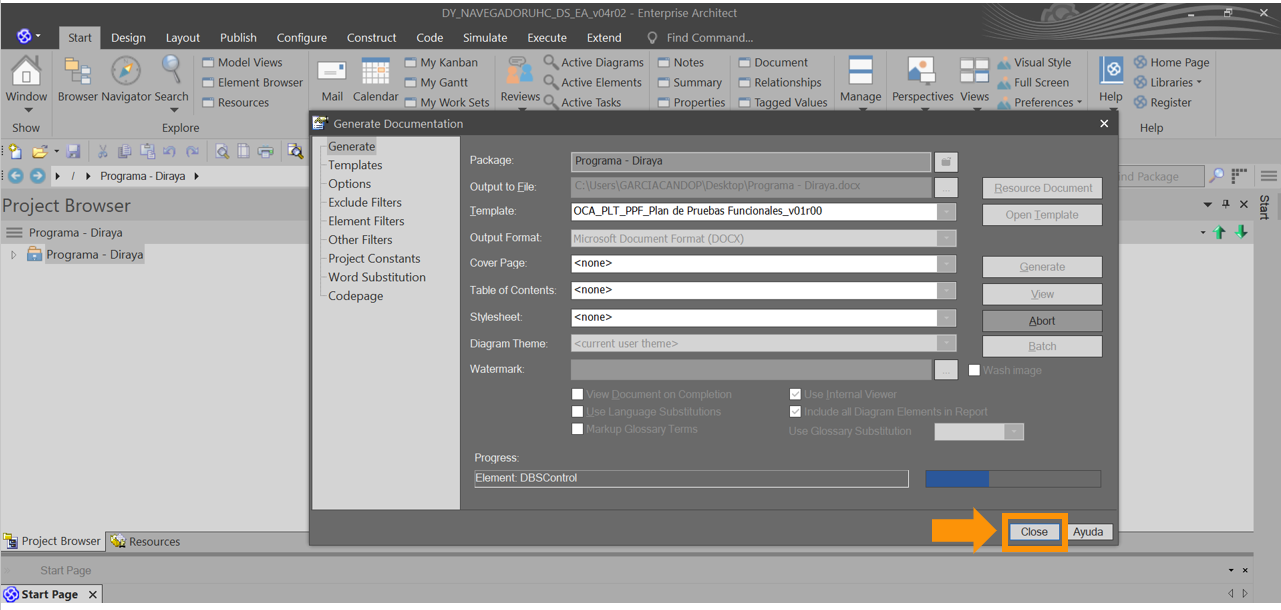Toggle View Document on Completion checkbox
The width and height of the screenshot is (1281, 610).
(x=578, y=395)
